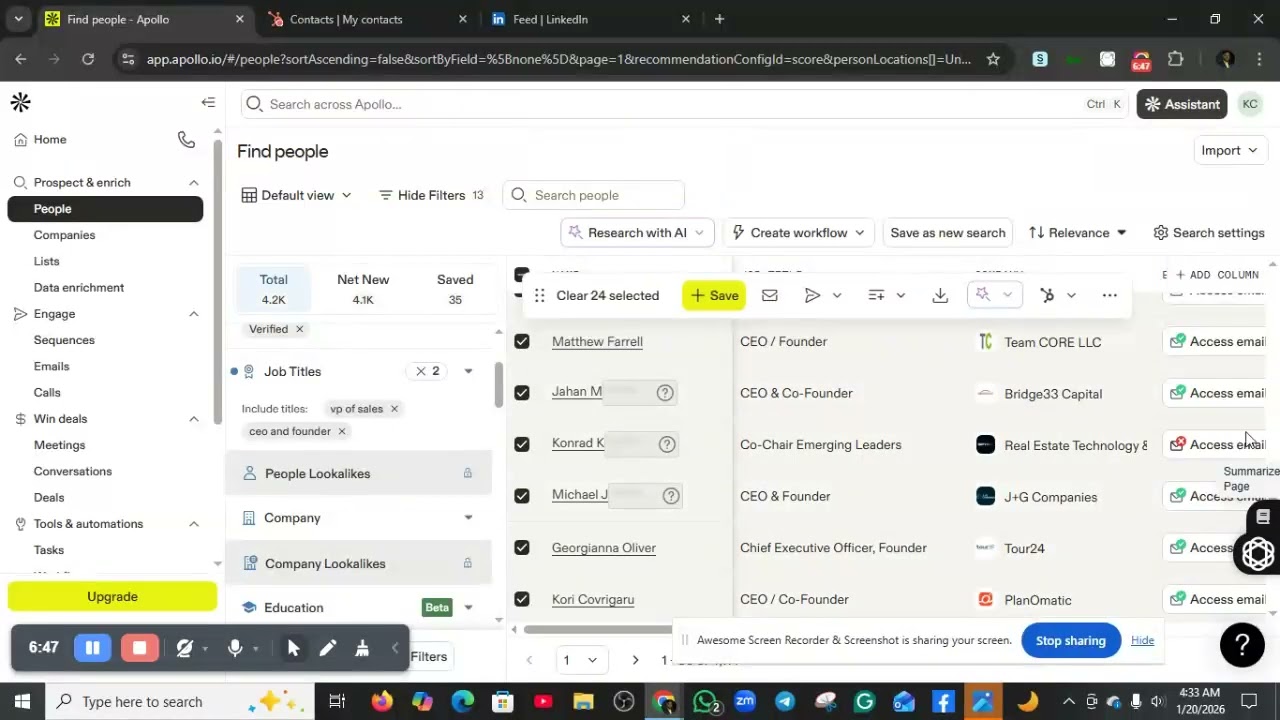
Task: Open the Research with AI dropdown
Action: coord(636,233)
